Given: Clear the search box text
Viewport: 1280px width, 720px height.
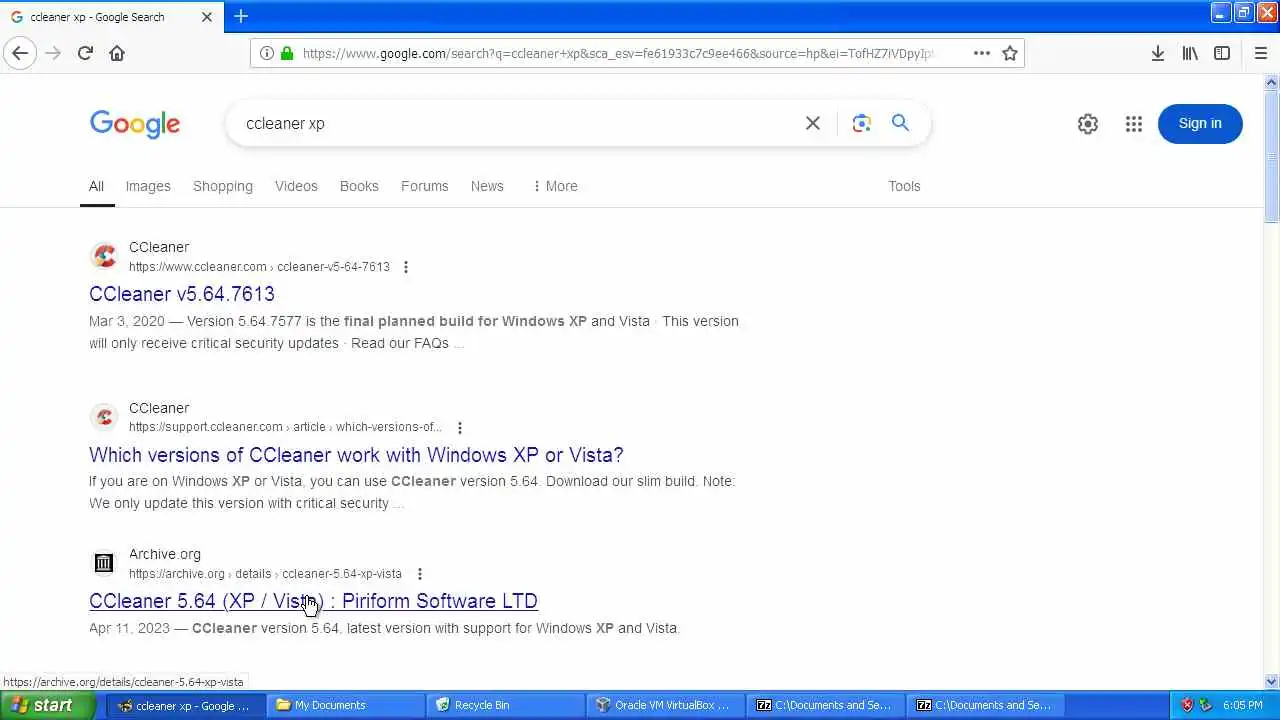Looking at the screenshot, I should (x=813, y=123).
